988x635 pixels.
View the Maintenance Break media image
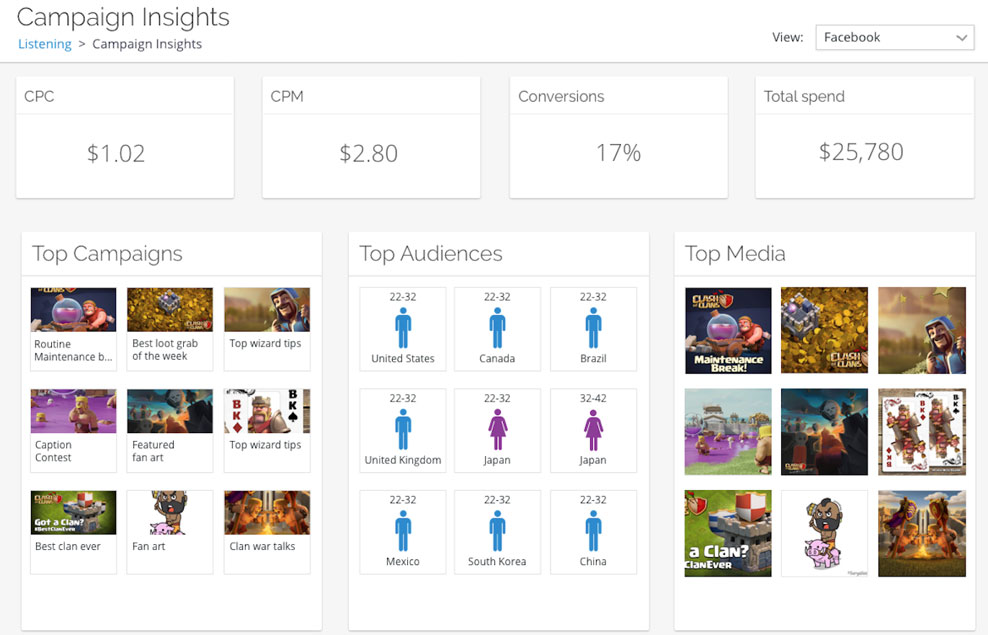(728, 331)
